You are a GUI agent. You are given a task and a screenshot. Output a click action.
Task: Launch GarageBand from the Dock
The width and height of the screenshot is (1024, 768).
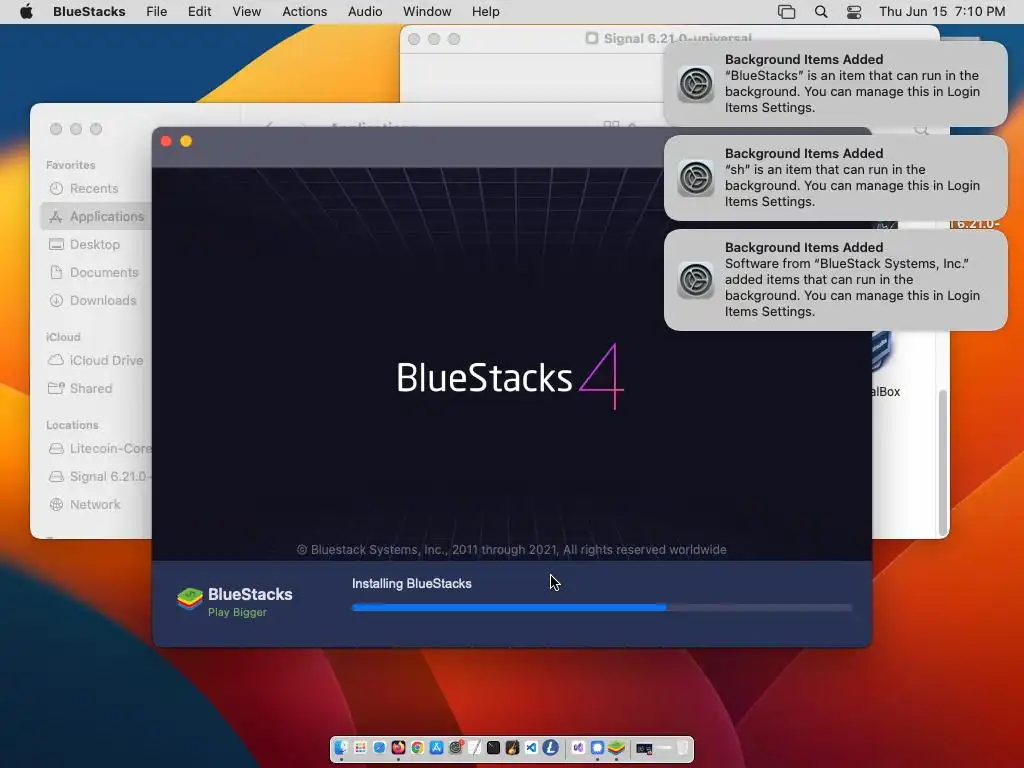tap(512, 748)
